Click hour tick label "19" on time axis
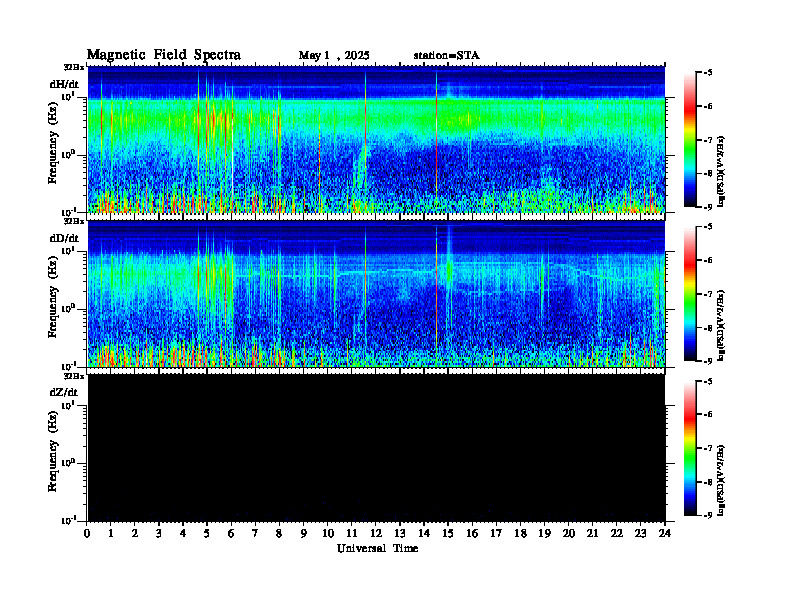Image resolution: width=792 pixels, height=612 pixels. pos(544,534)
